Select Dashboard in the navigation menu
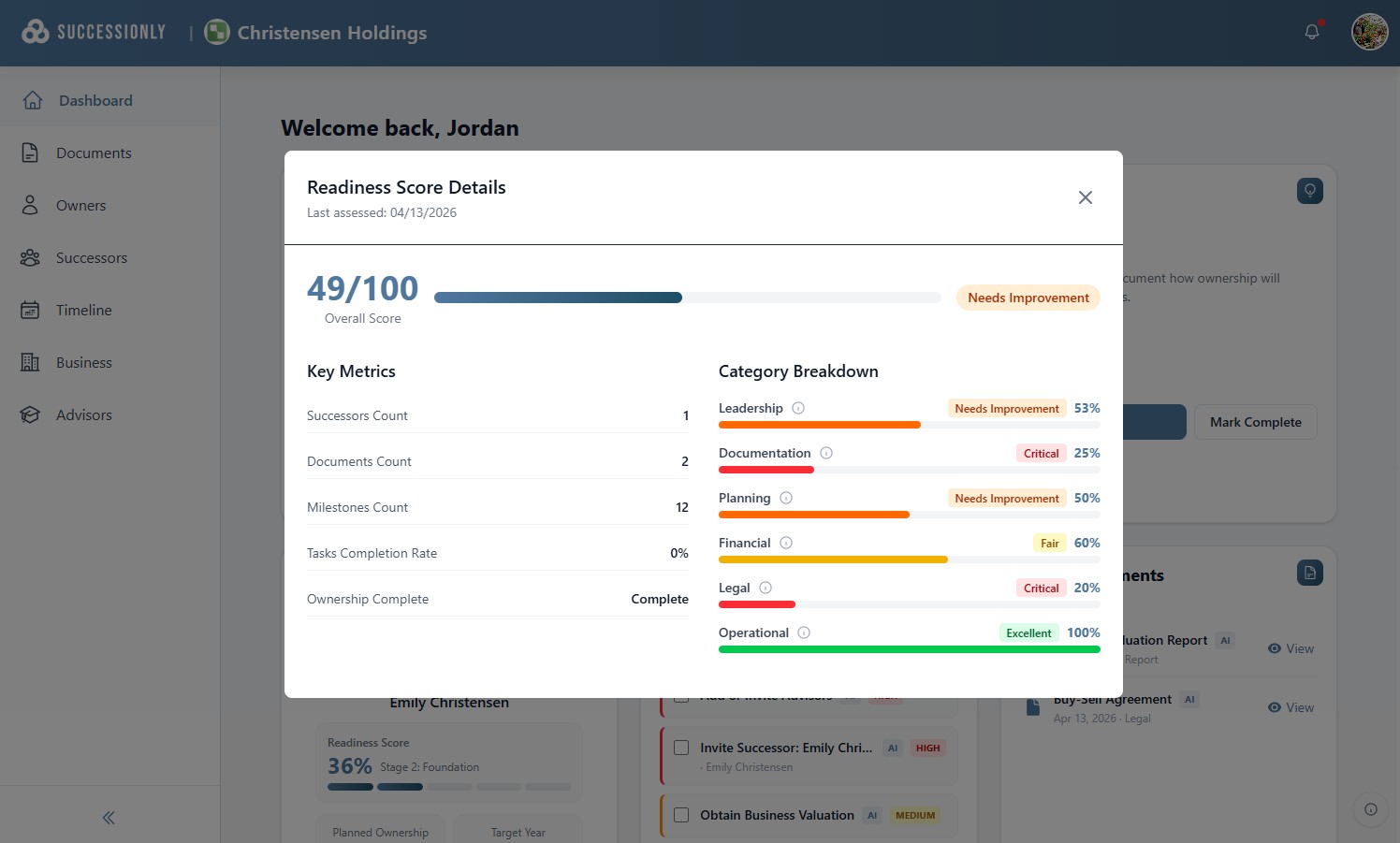This screenshot has height=843, width=1400. click(95, 100)
